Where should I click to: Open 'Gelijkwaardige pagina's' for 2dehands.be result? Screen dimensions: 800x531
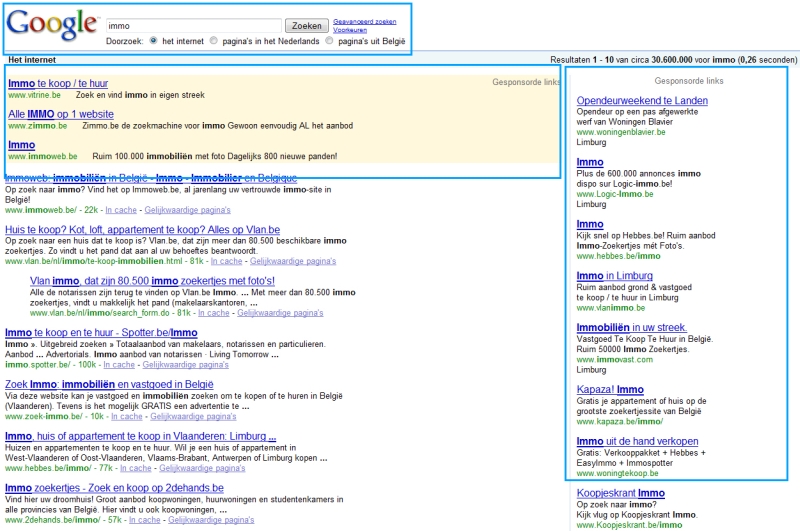pyautogui.click(x=211, y=520)
